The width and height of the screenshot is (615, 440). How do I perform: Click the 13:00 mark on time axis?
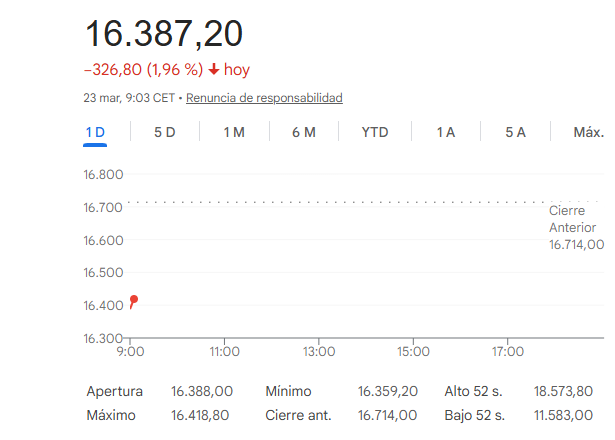319,352
